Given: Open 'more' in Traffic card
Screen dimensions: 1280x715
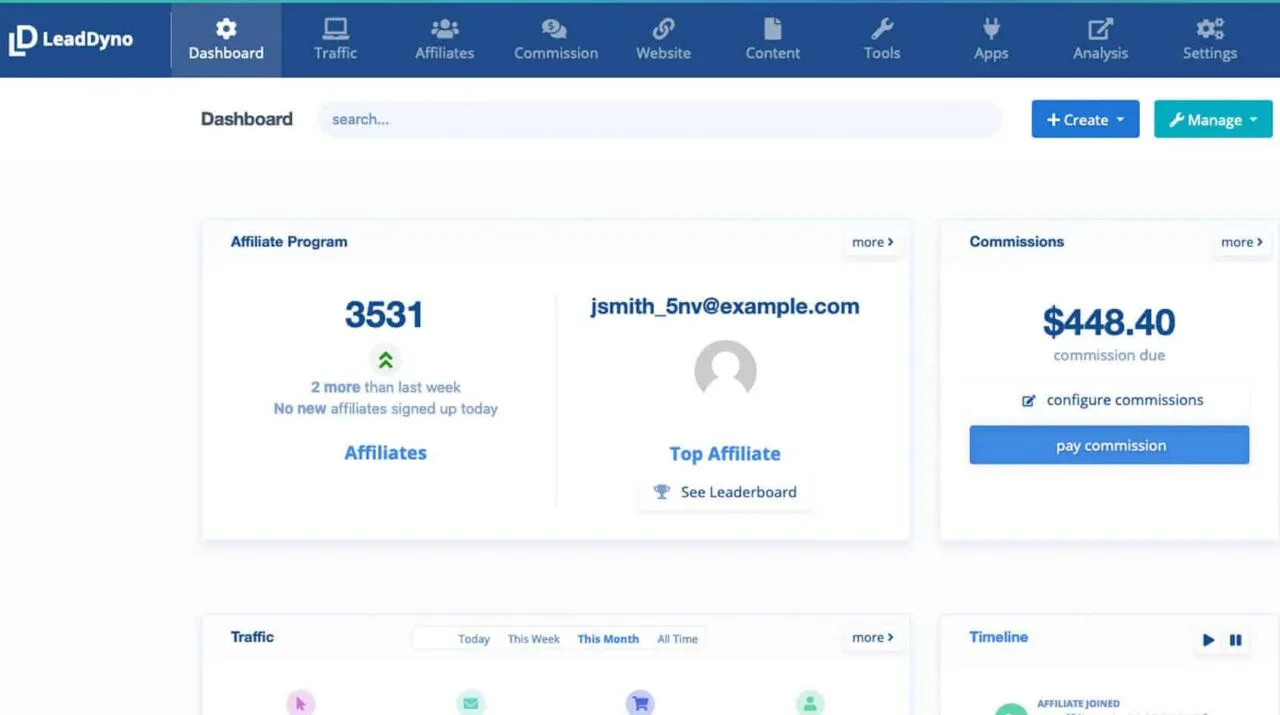Looking at the screenshot, I should [x=872, y=637].
